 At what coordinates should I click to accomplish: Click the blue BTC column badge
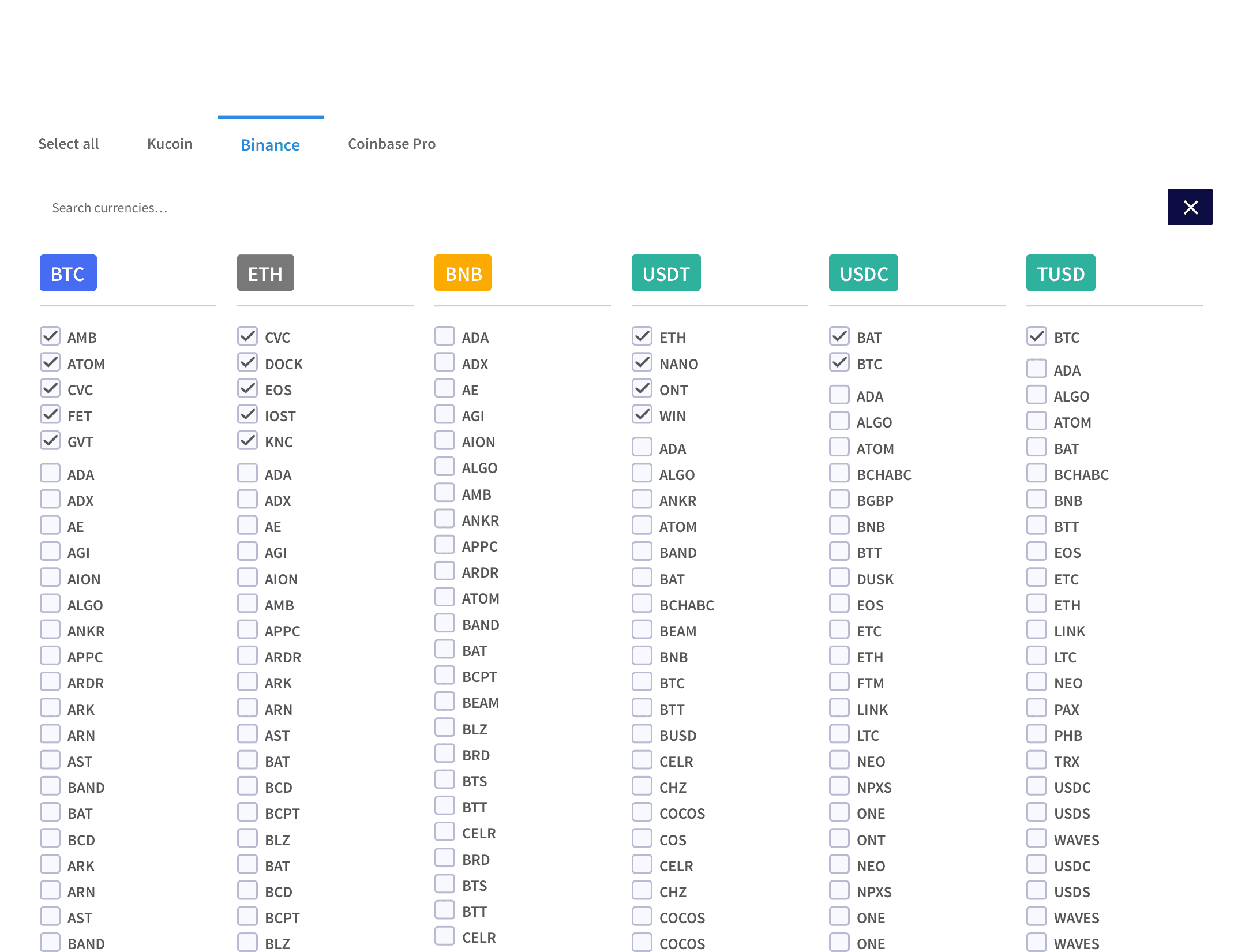(x=68, y=273)
